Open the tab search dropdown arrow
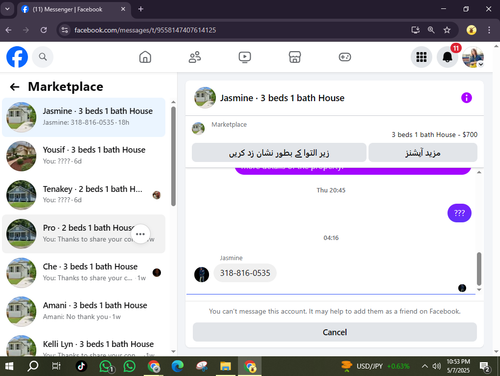 pos(7,9)
